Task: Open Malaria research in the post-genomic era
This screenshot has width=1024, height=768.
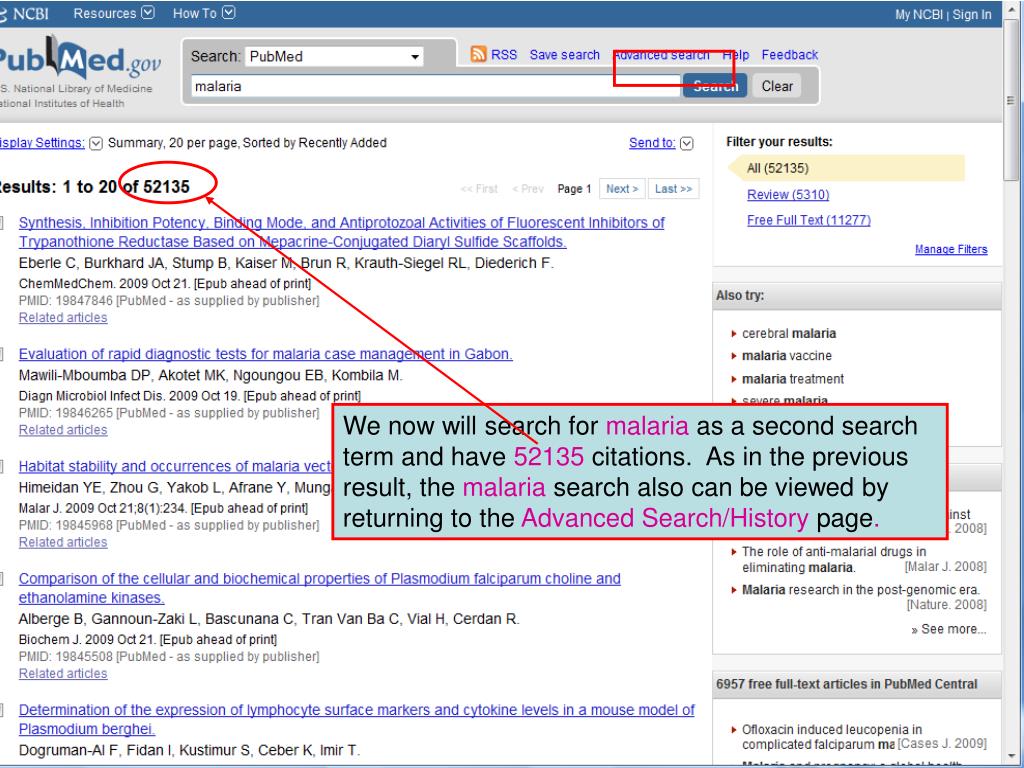Action: [x=860, y=590]
